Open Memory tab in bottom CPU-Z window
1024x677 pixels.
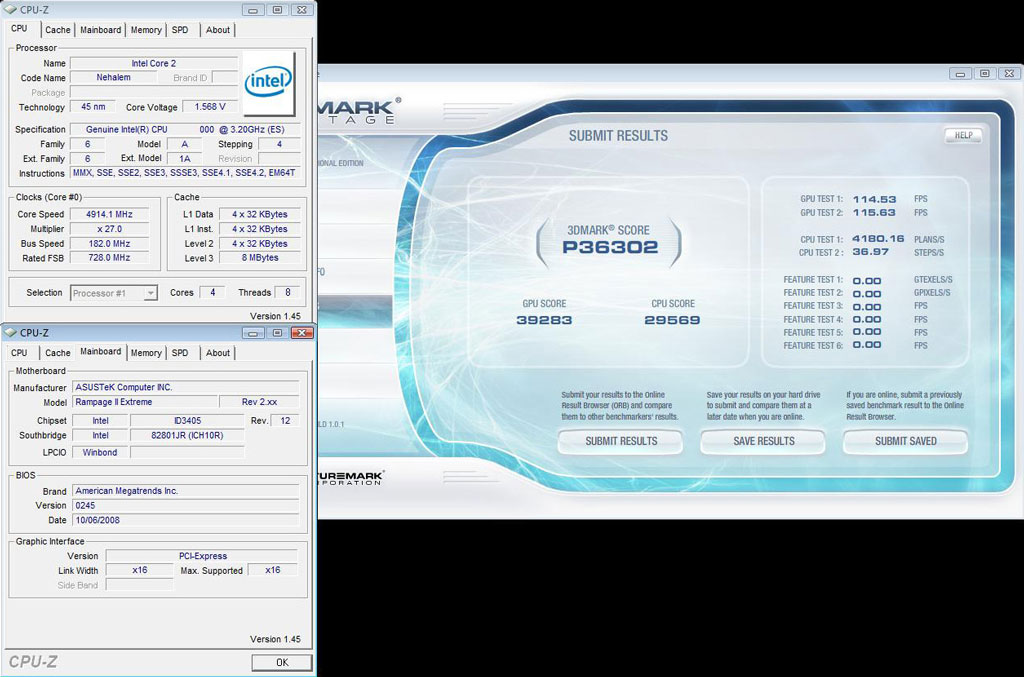(x=146, y=353)
